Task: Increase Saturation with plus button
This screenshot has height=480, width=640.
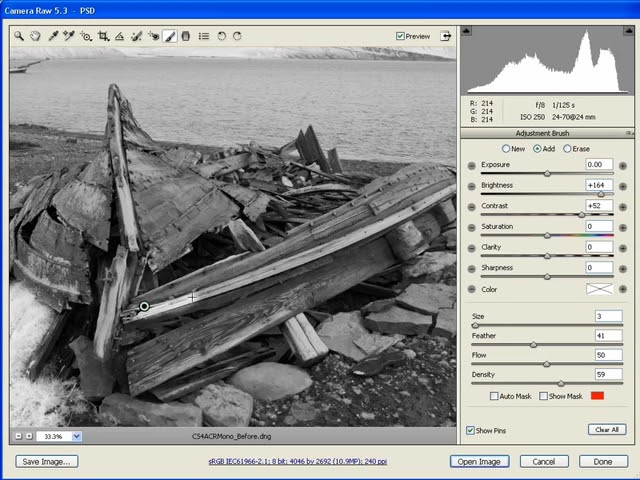Action: 623,228
